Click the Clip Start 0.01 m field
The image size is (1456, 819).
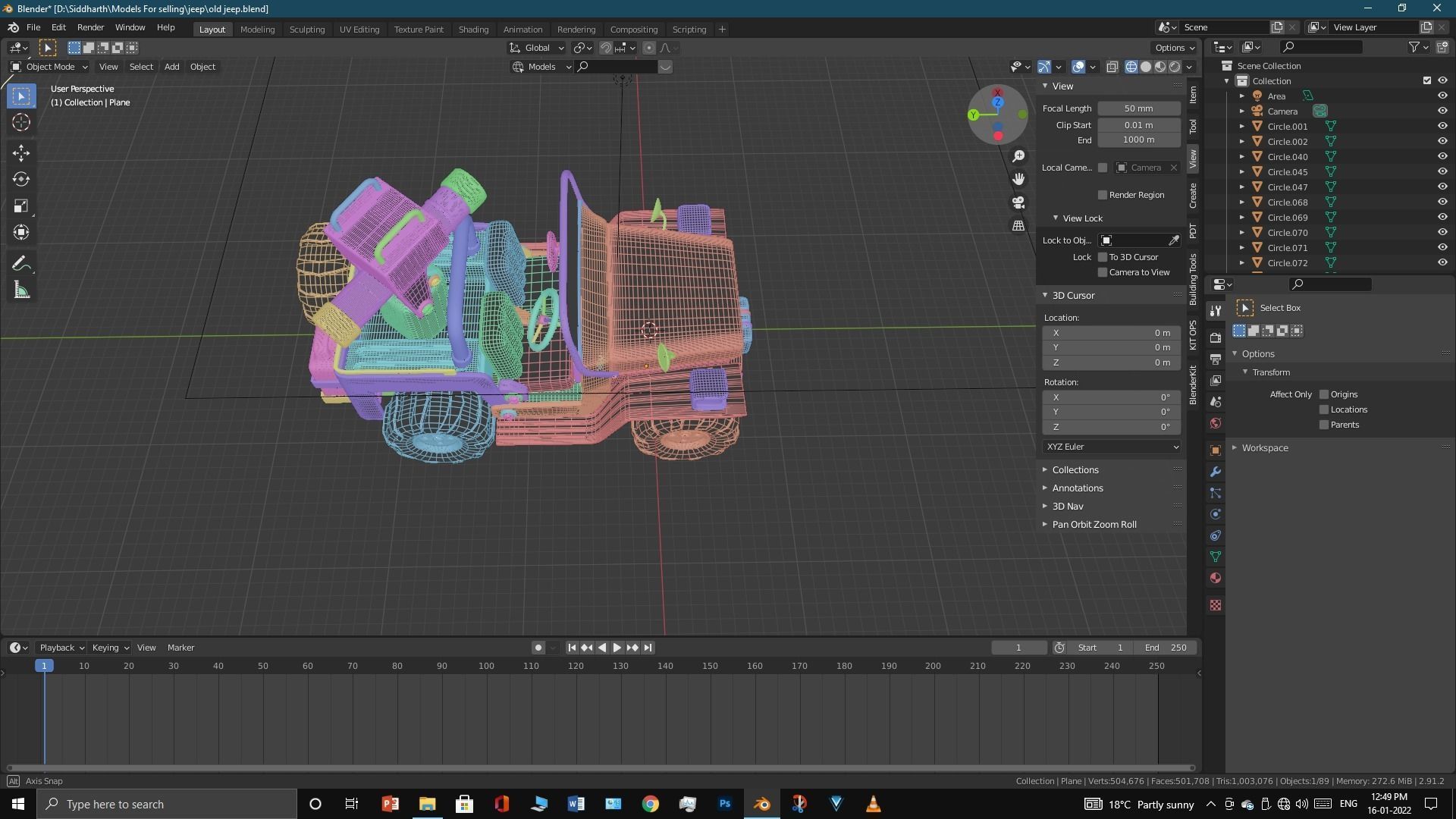pyautogui.click(x=1139, y=125)
